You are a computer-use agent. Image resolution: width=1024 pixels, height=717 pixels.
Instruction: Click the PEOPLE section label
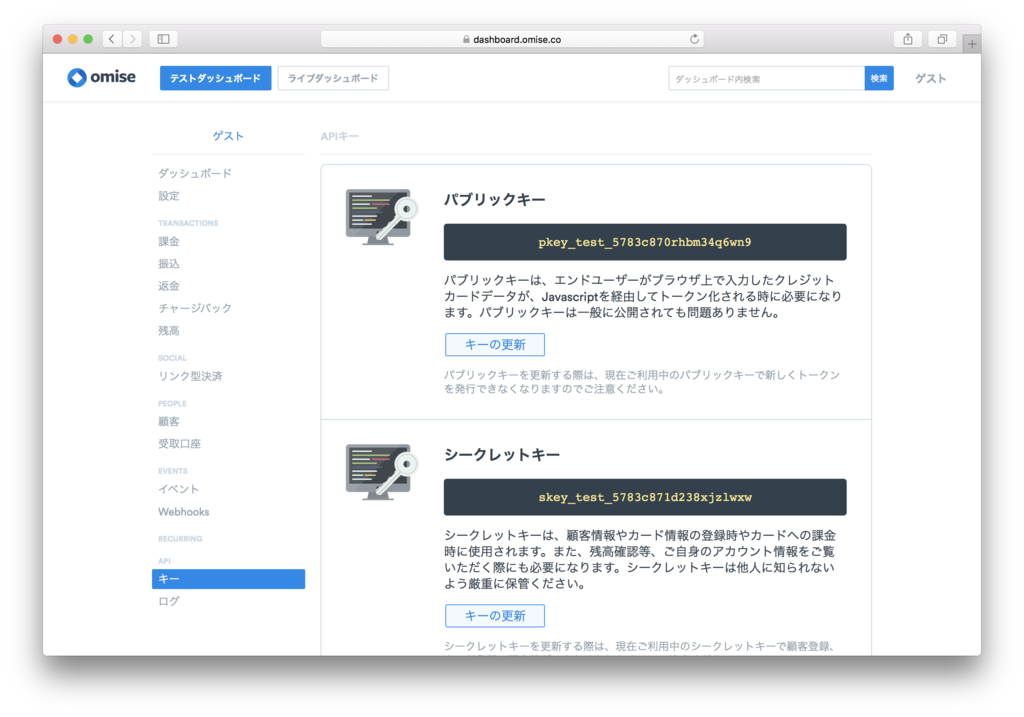pyautogui.click(x=172, y=404)
